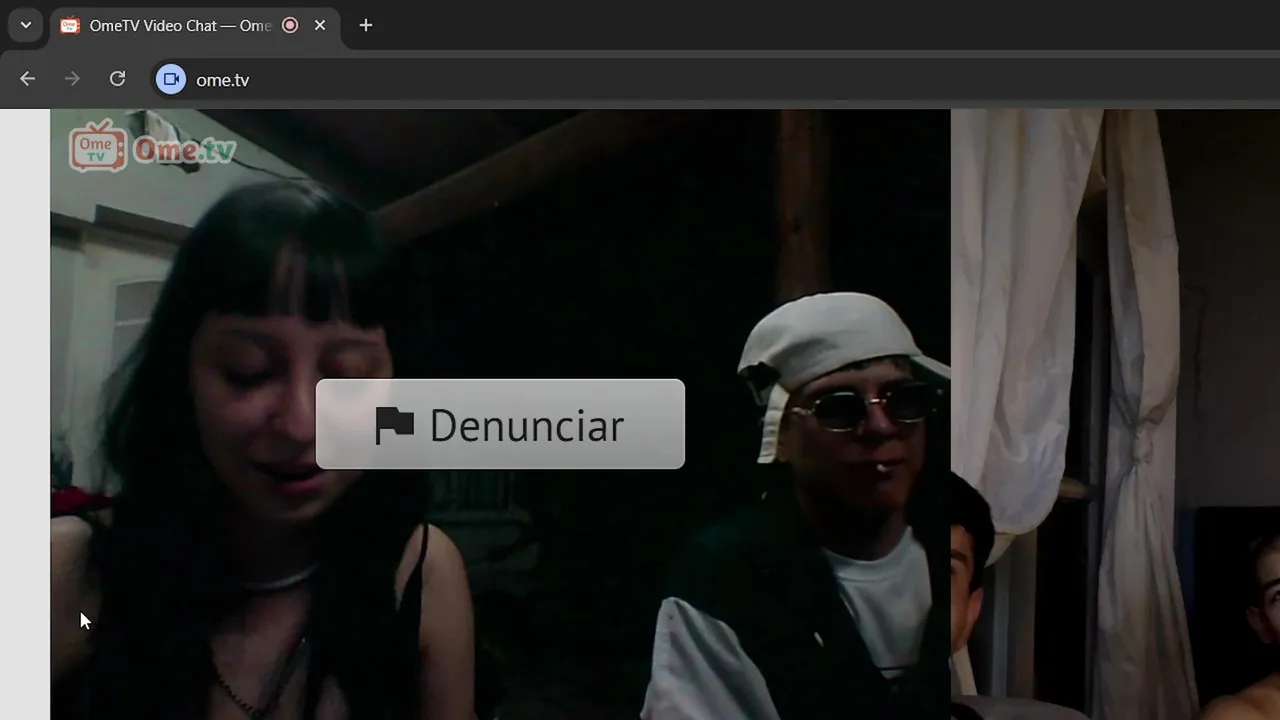This screenshot has height=720, width=1280.
Task: Open the tab search dropdown arrow
Action: pyautogui.click(x=26, y=25)
